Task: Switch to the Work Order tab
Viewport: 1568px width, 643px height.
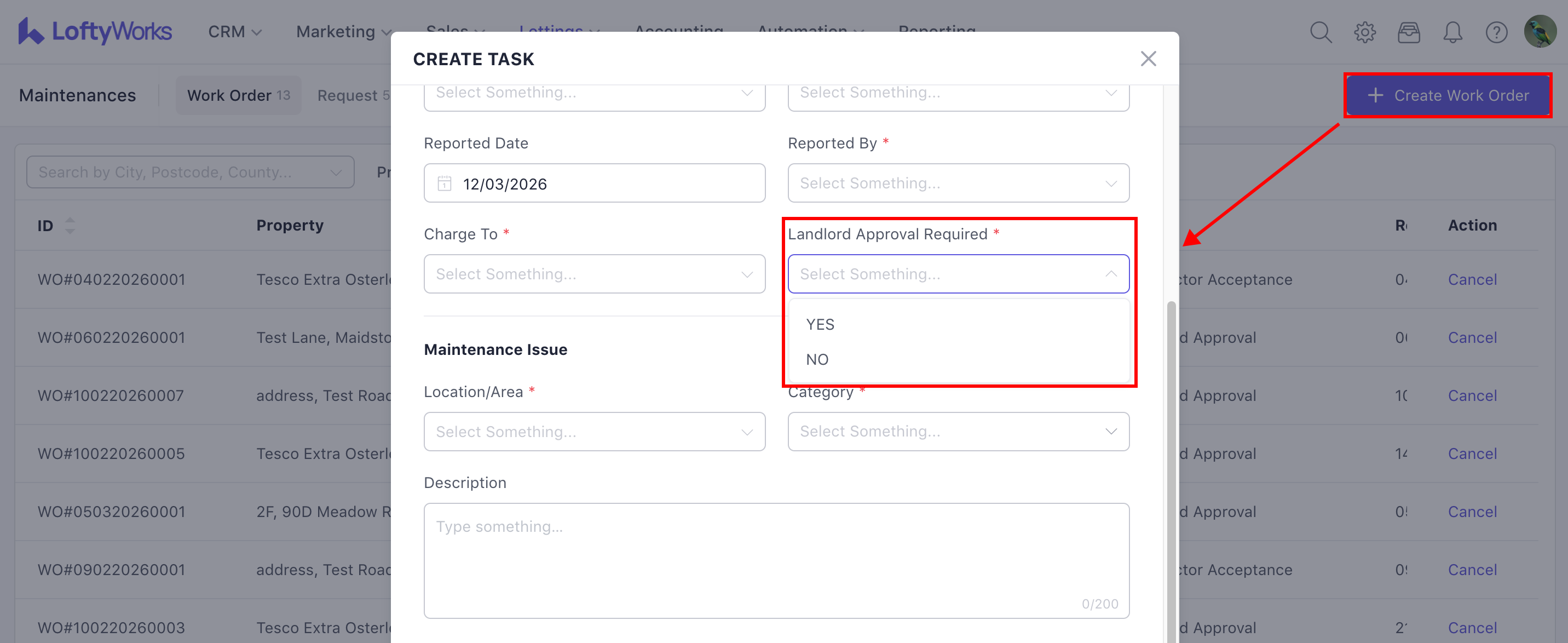Action: tap(238, 96)
